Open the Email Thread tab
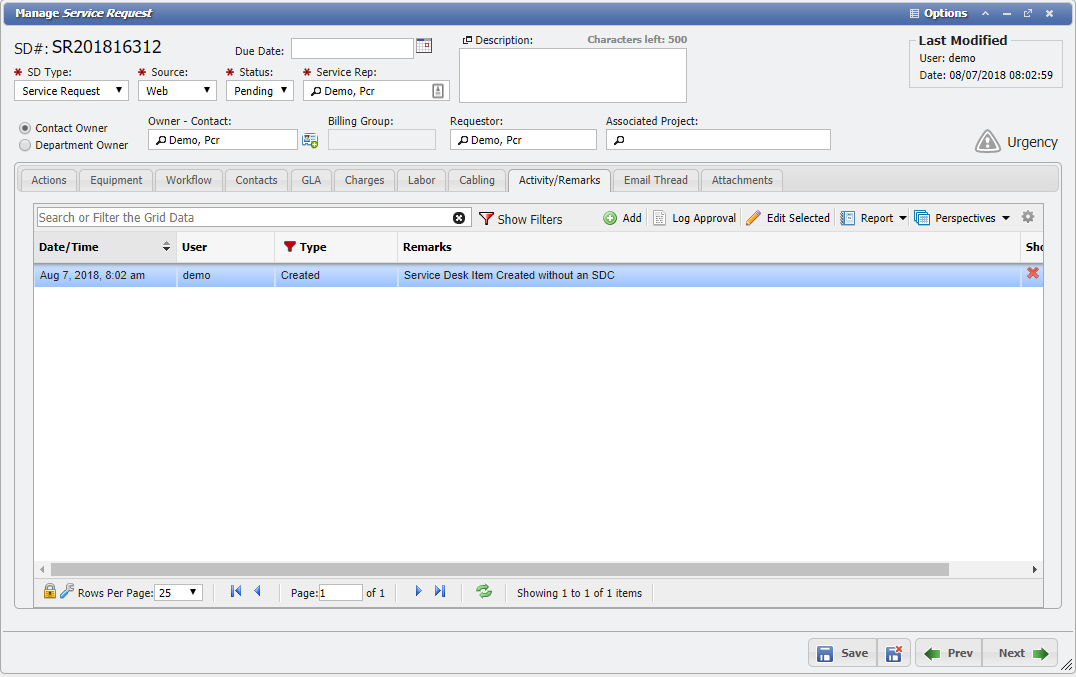This screenshot has height=677, width=1076. point(655,180)
